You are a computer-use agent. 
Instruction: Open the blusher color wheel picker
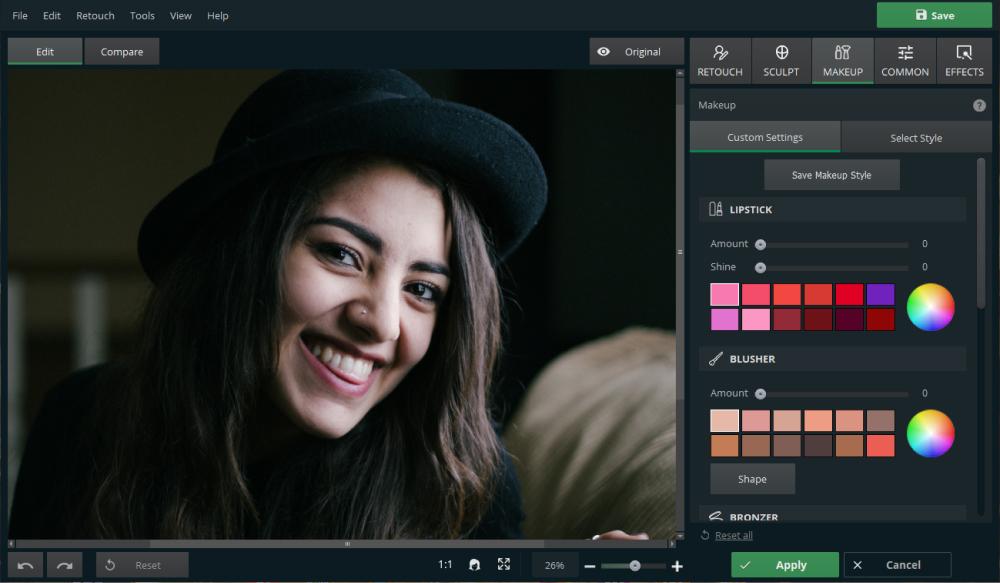tap(930, 433)
